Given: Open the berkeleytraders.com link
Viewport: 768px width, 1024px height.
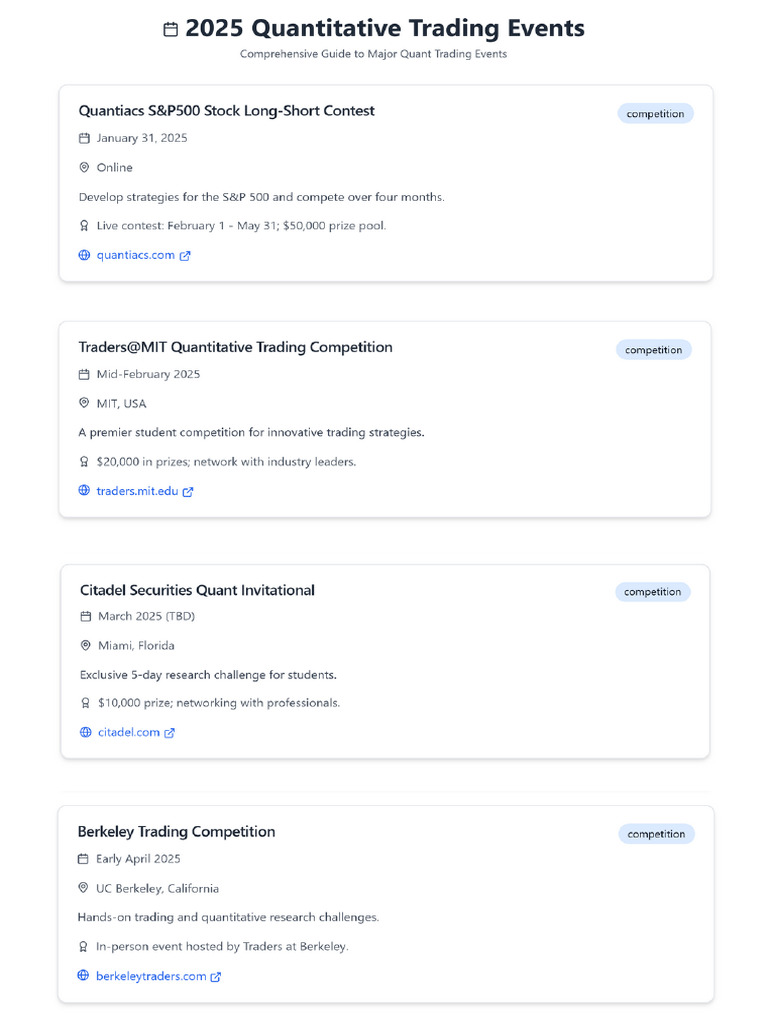Looking at the screenshot, I should coord(151,976).
